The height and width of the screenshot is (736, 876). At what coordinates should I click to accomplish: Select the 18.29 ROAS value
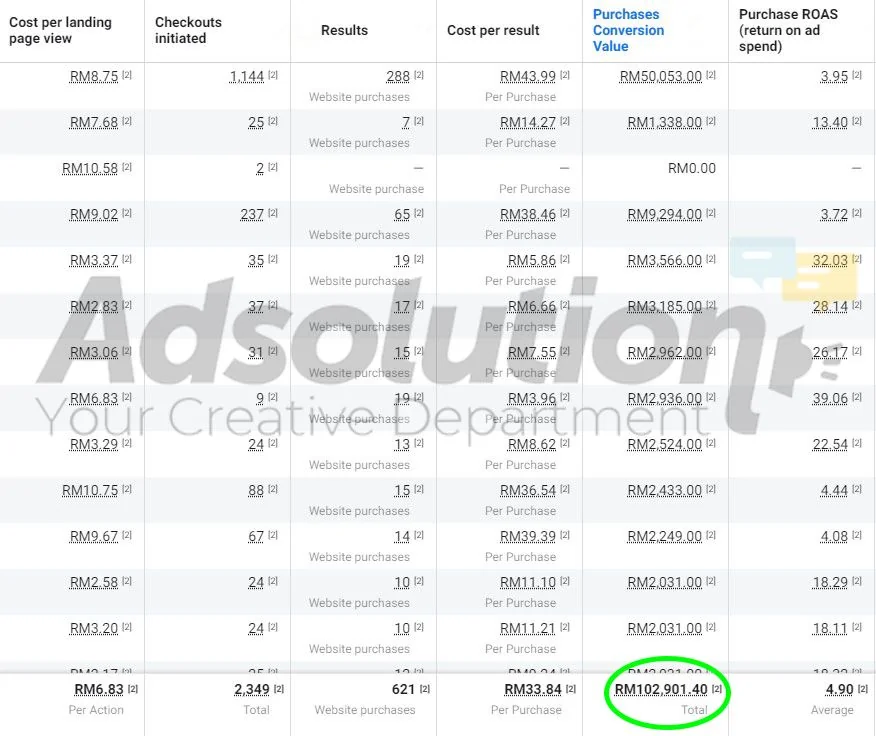(x=830, y=582)
